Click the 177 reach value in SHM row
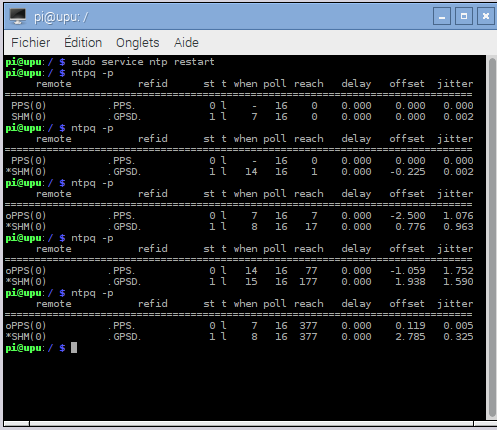497x430 pixels. pyautogui.click(x=308, y=282)
